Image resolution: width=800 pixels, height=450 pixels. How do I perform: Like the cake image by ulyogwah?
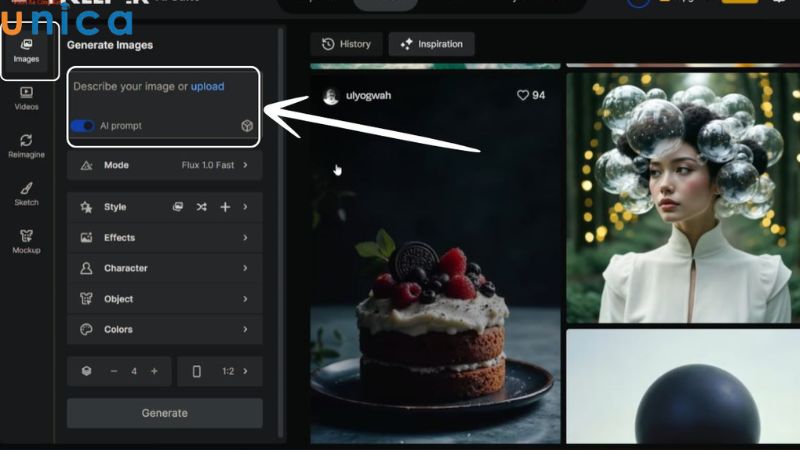[531, 96]
